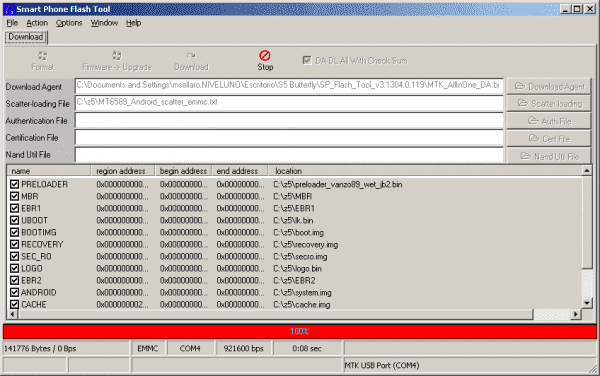
Task: Click the 'location' column header
Action: (424, 171)
